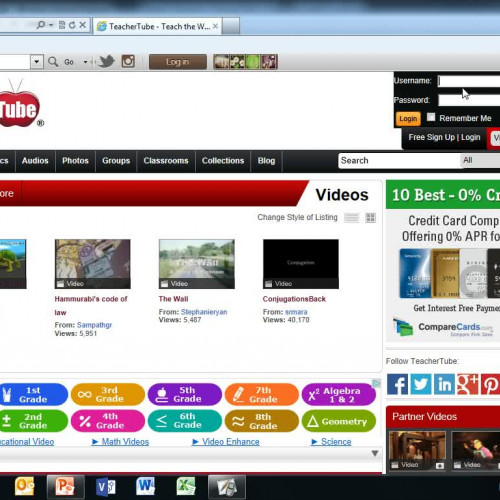This screenshot has height=500, width=500.
Task: Select the Geometry button
Action: 339,421
